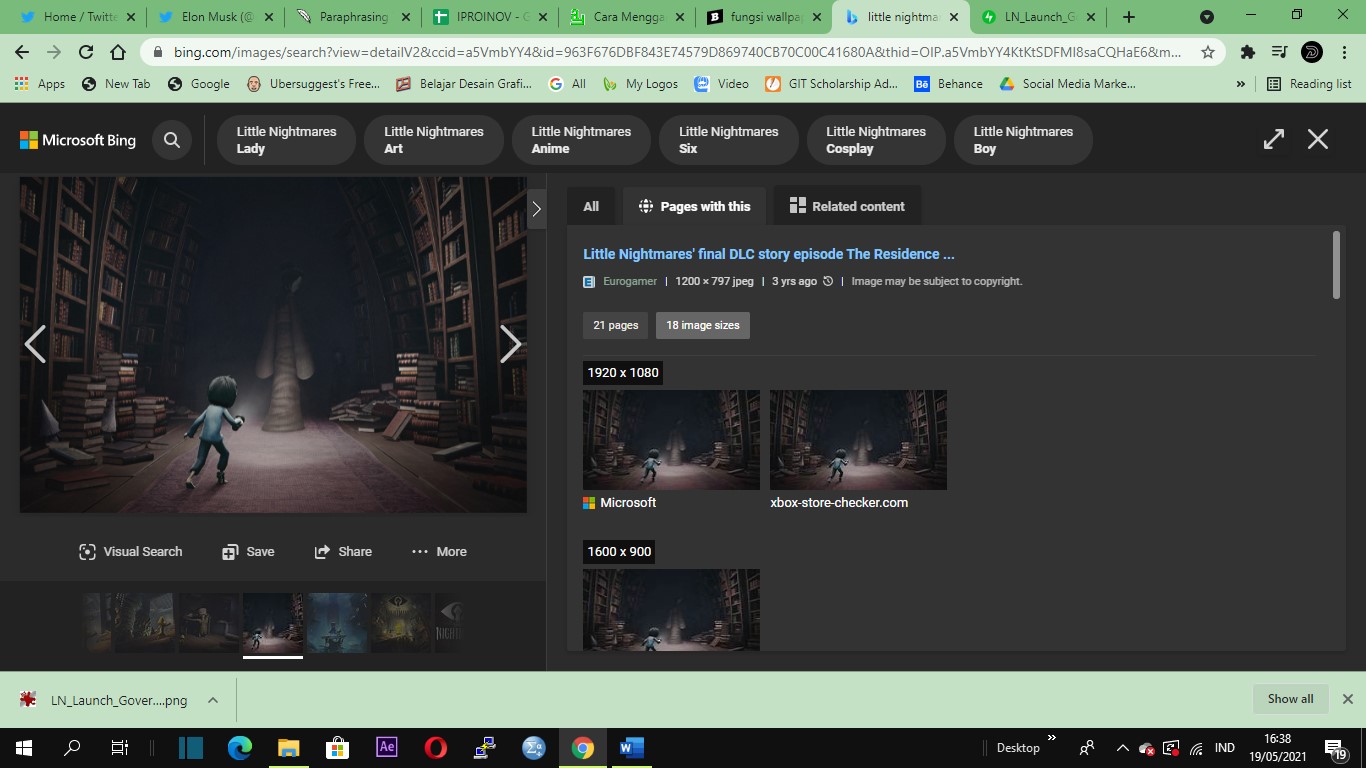Go to the browser home page
This screenshot has width=1366, height=768.
[x=118, y=52]
